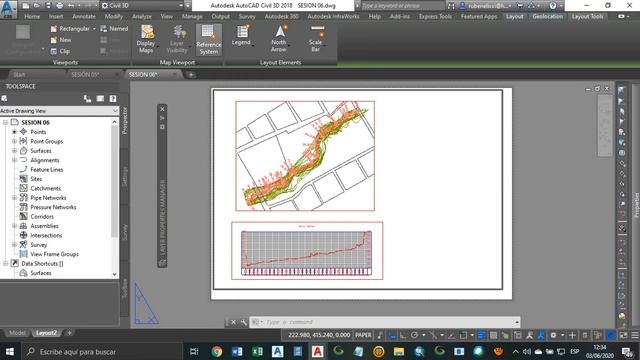The width and height of the screenshot is (640, 360).
Task: Close the command line with X
Action: tap(233, 322)
